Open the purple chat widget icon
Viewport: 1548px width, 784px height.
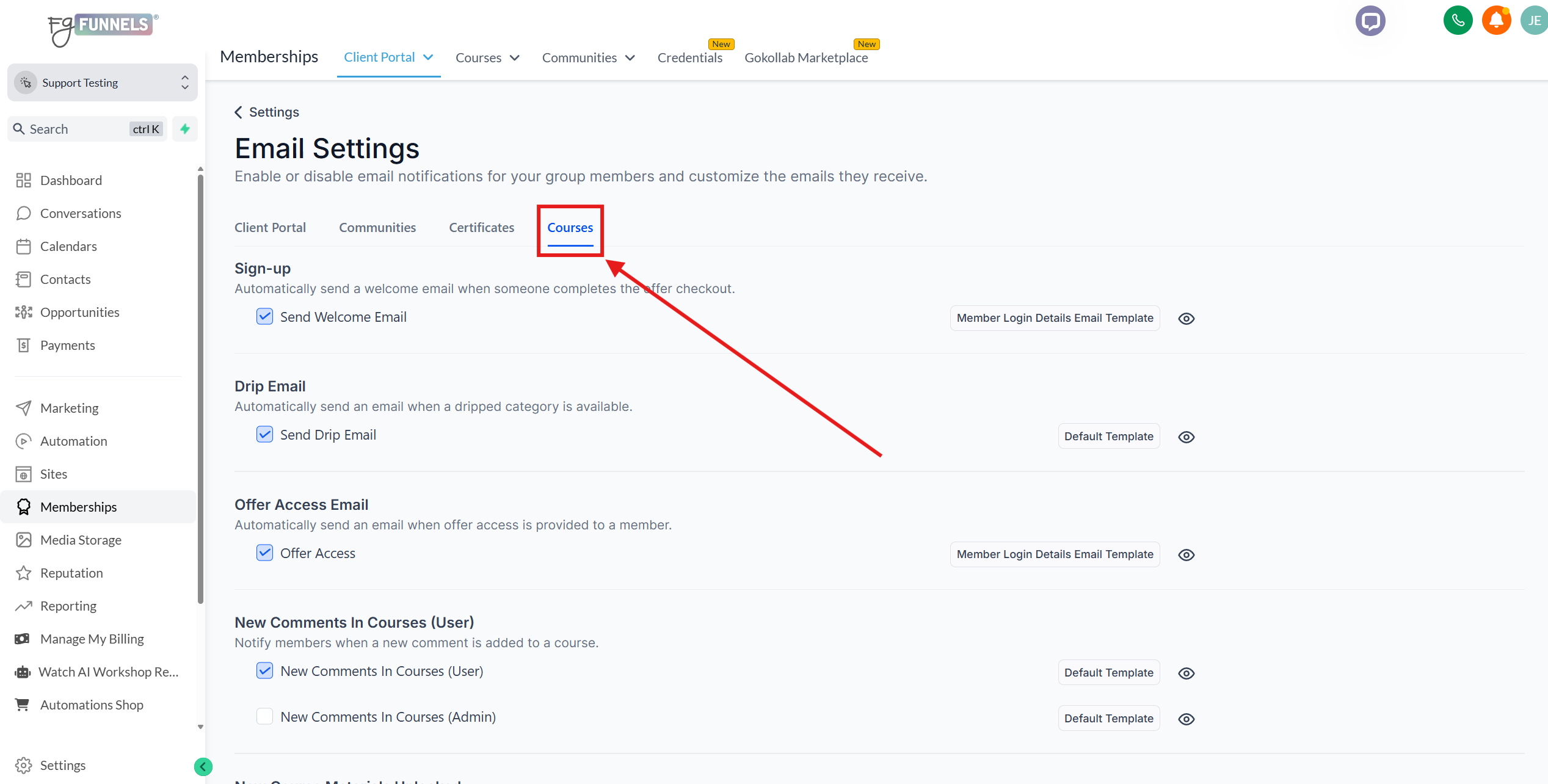tap(1370, 21)
